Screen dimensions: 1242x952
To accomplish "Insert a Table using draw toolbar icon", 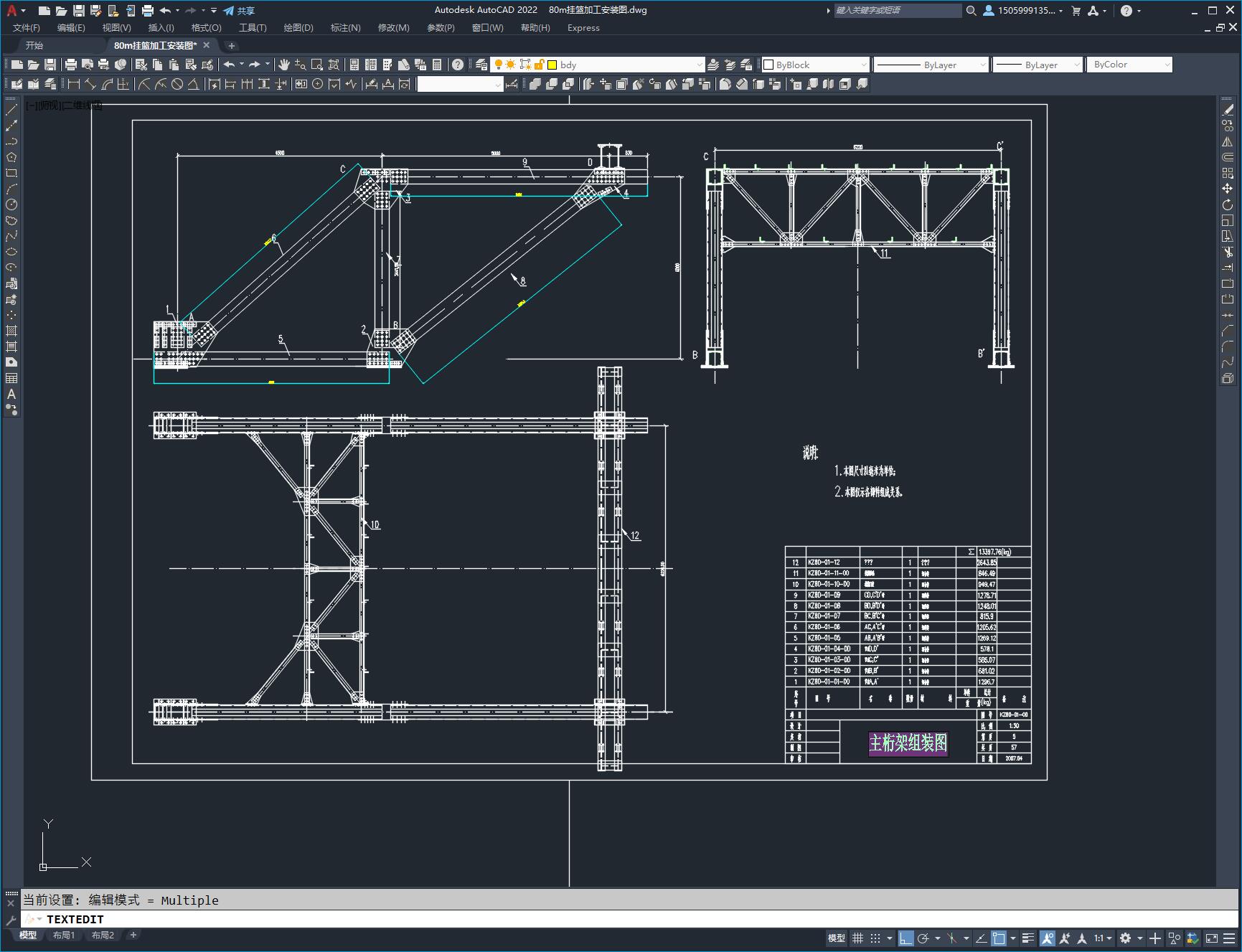I will pyautogui.click(x=11, y=378).
